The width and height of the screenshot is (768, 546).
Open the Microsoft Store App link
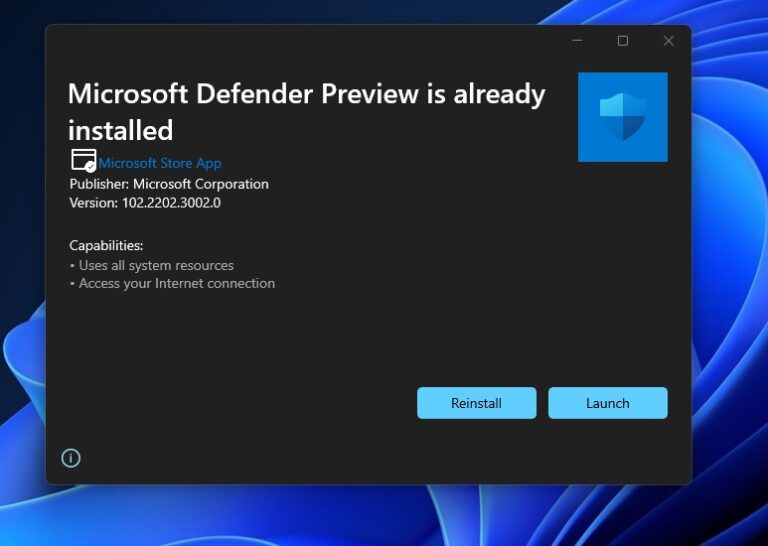point(160,163)
